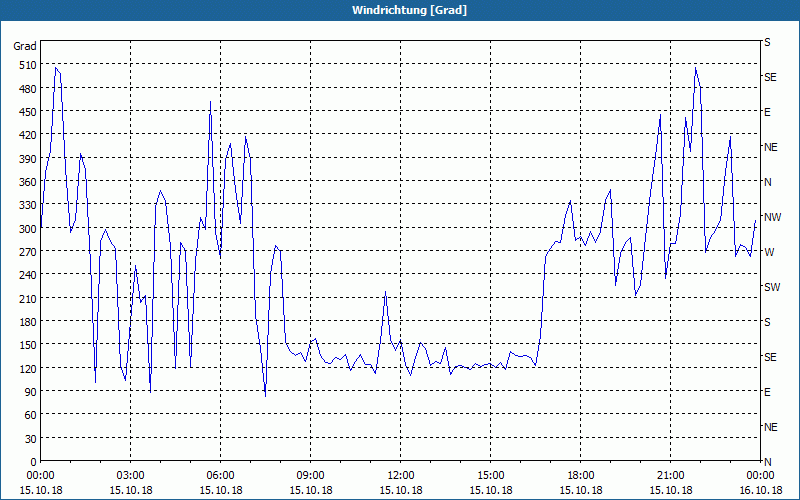Select the '120' degree axis label
Screen dimensions: 800x500
click(28, 368)
